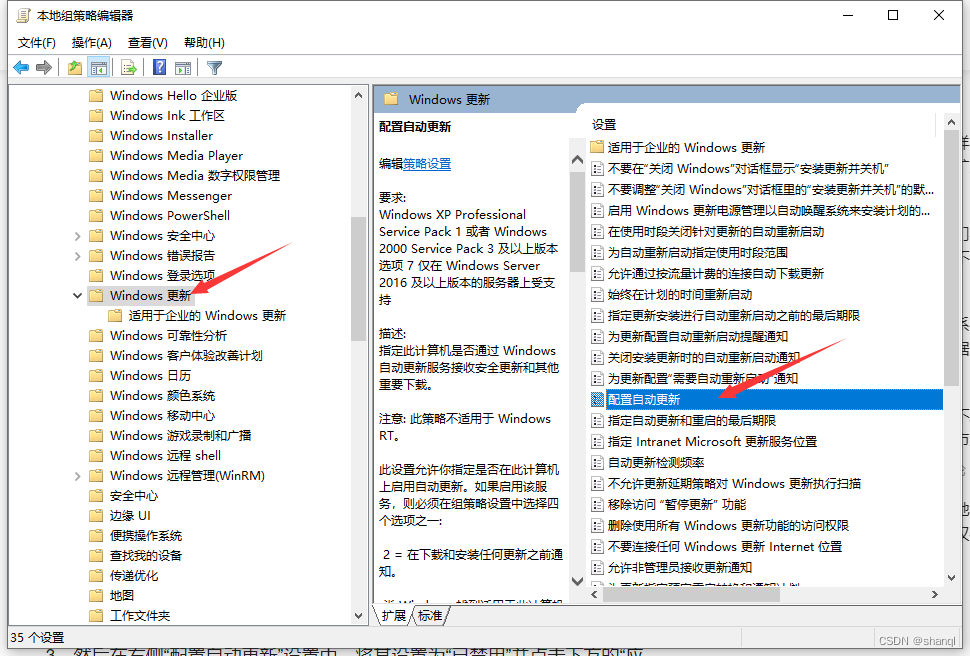The image size is (970, 656).
Task: Click the settings list horizontal scroll left arrow
Action: (x=594, y=594)
